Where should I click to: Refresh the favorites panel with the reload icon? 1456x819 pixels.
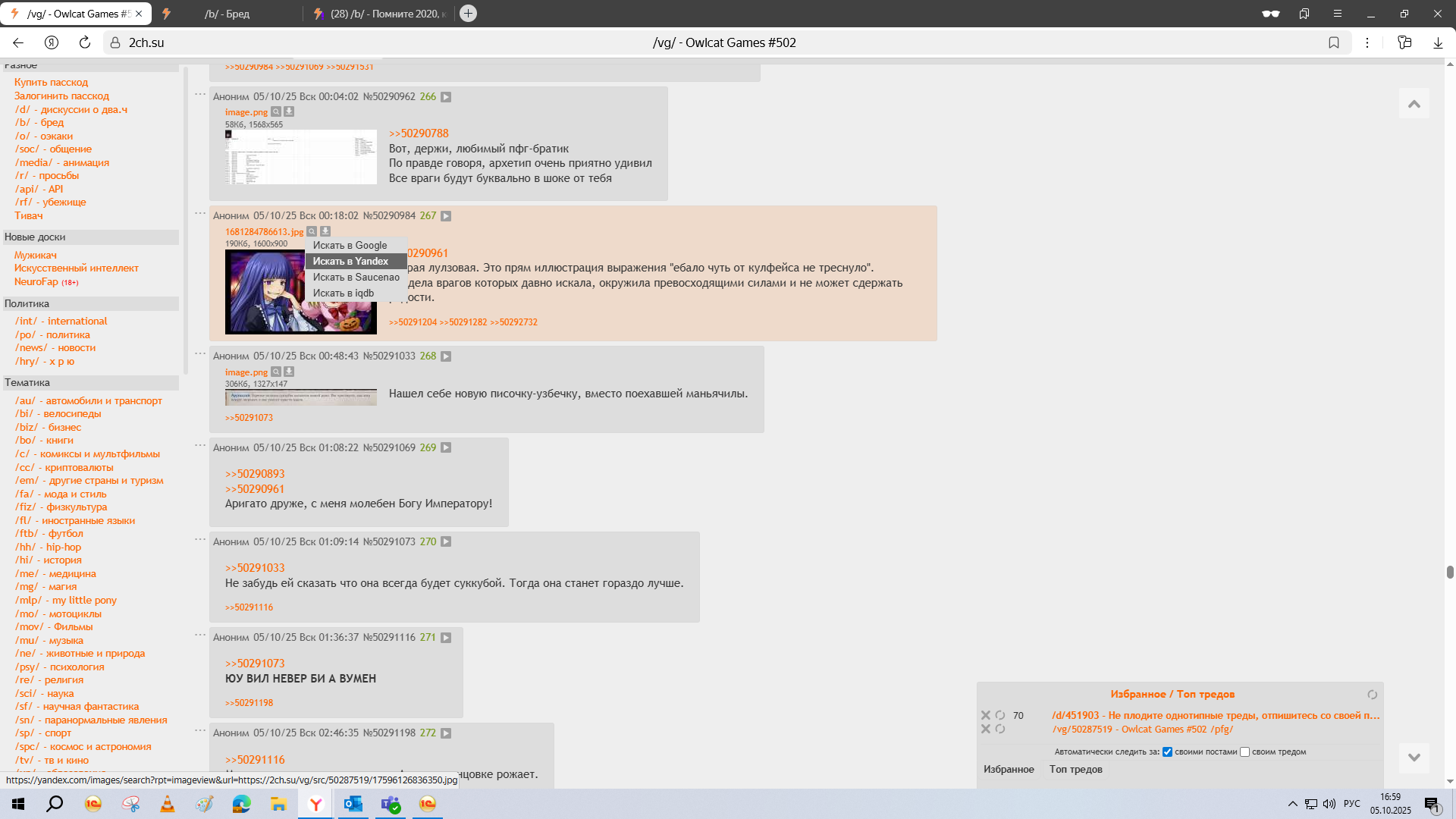click(1372, 695)
